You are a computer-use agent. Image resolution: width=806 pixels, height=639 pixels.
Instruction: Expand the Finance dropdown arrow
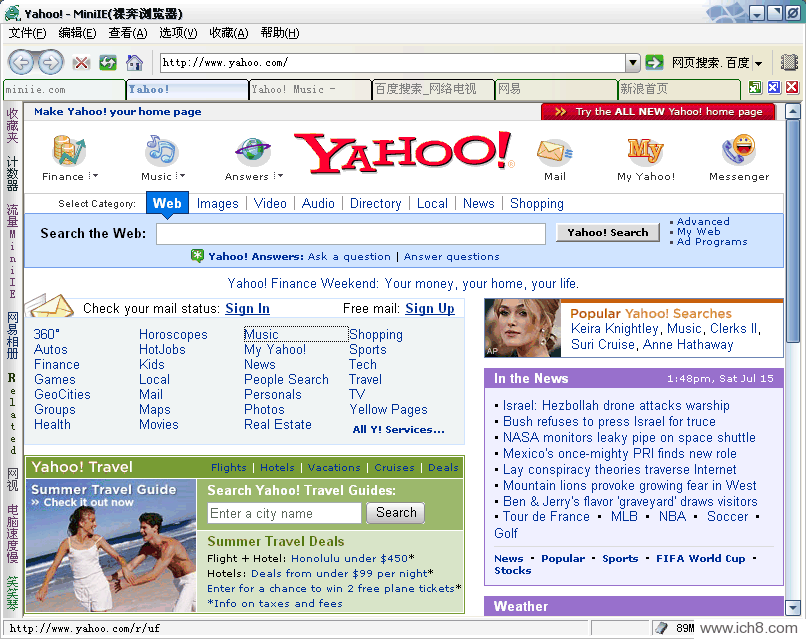94,176
